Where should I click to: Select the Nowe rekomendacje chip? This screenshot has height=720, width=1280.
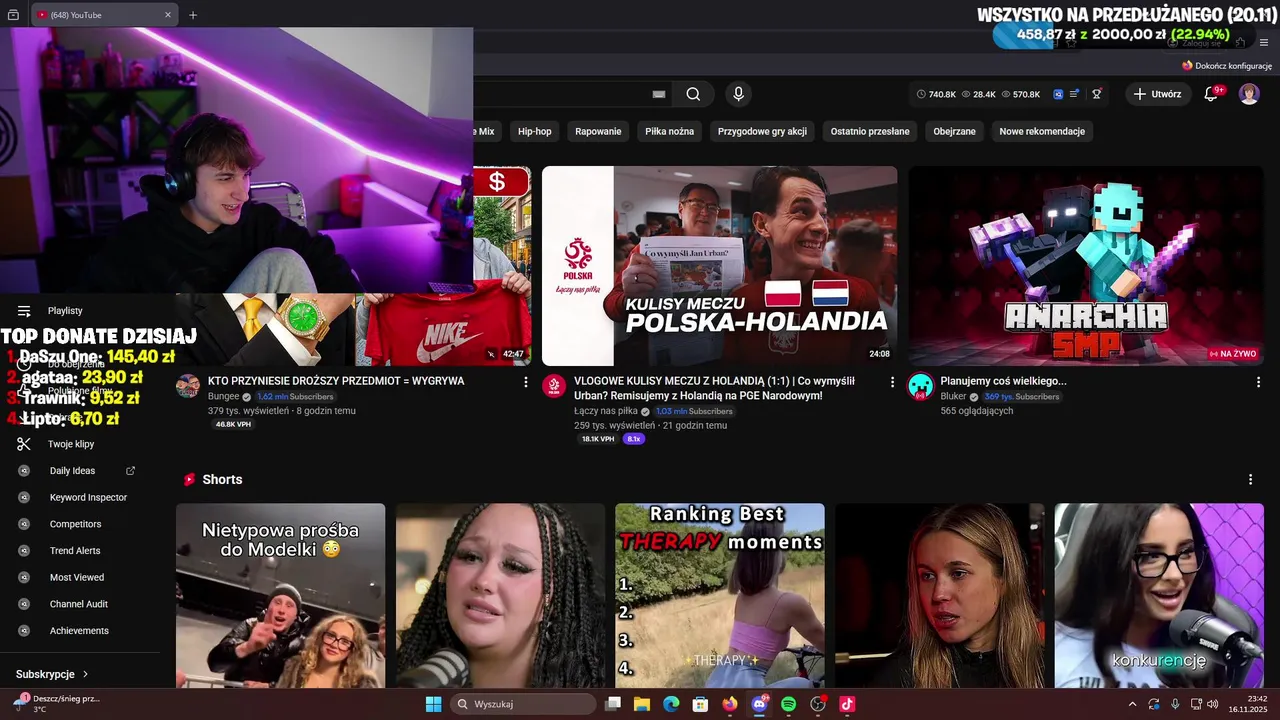point(1042,131)
